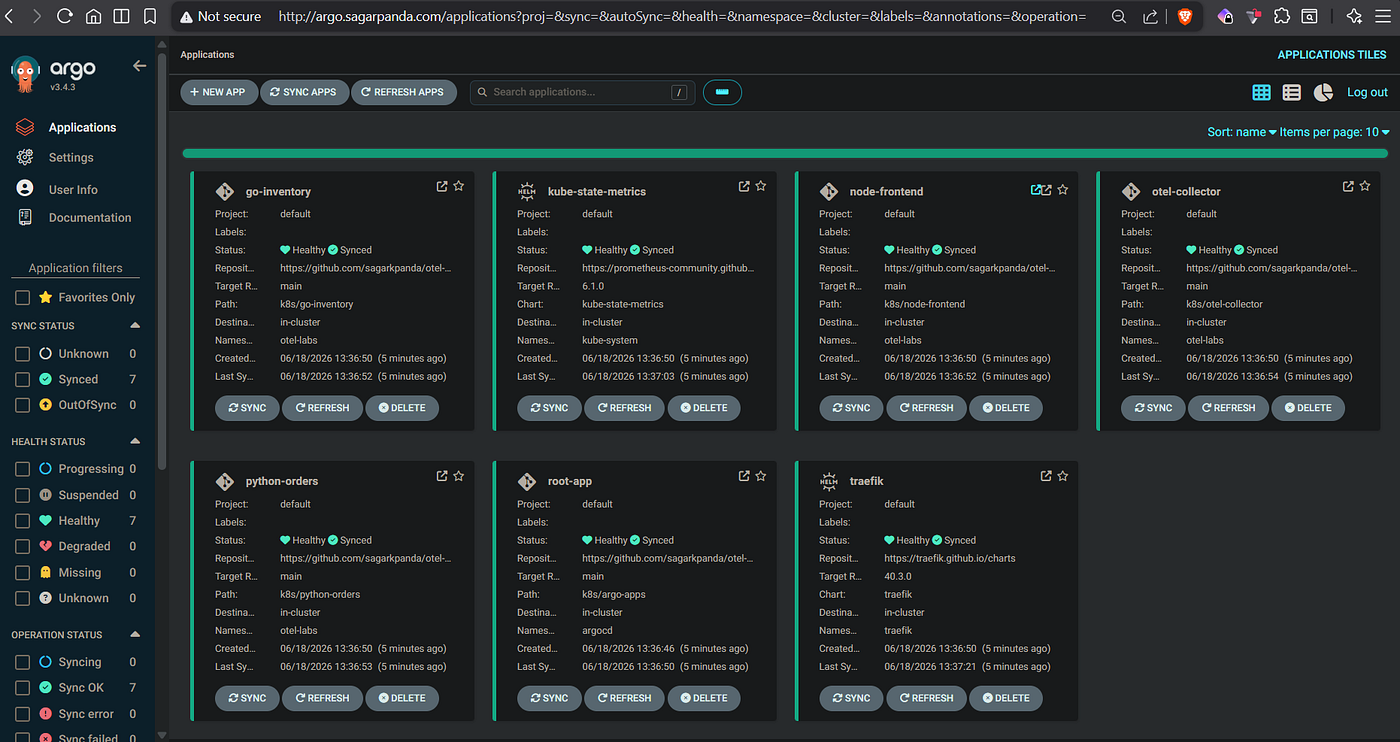The image size is (1400, 742).
Task: Check the OutOfSync filter
Action: [22, 405]
